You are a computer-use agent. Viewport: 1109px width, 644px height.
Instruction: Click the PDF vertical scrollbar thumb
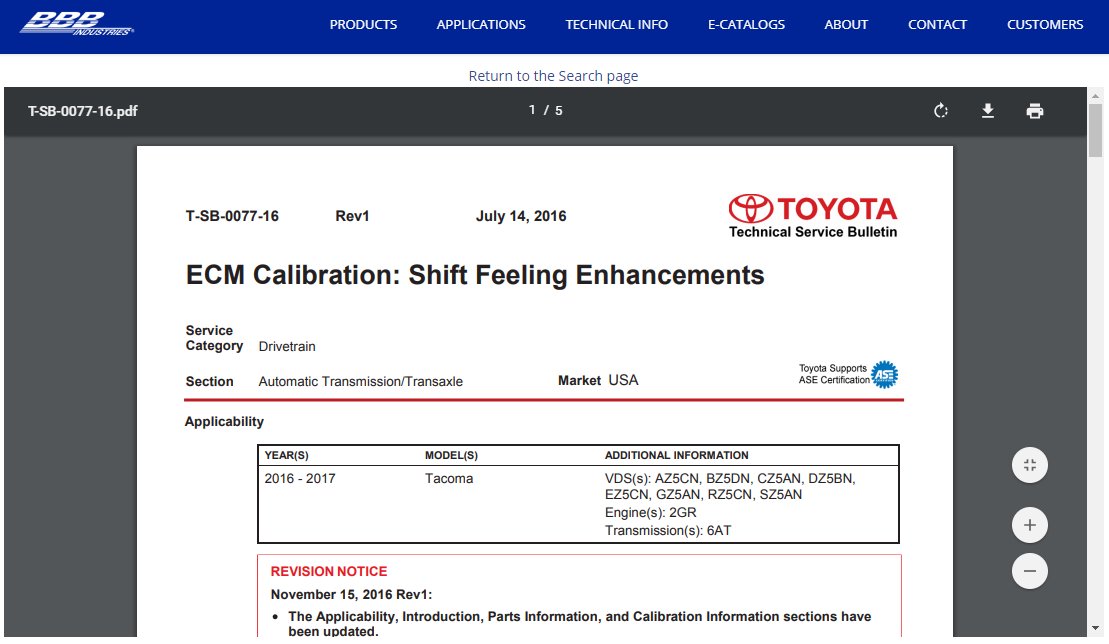point(1096,130)
